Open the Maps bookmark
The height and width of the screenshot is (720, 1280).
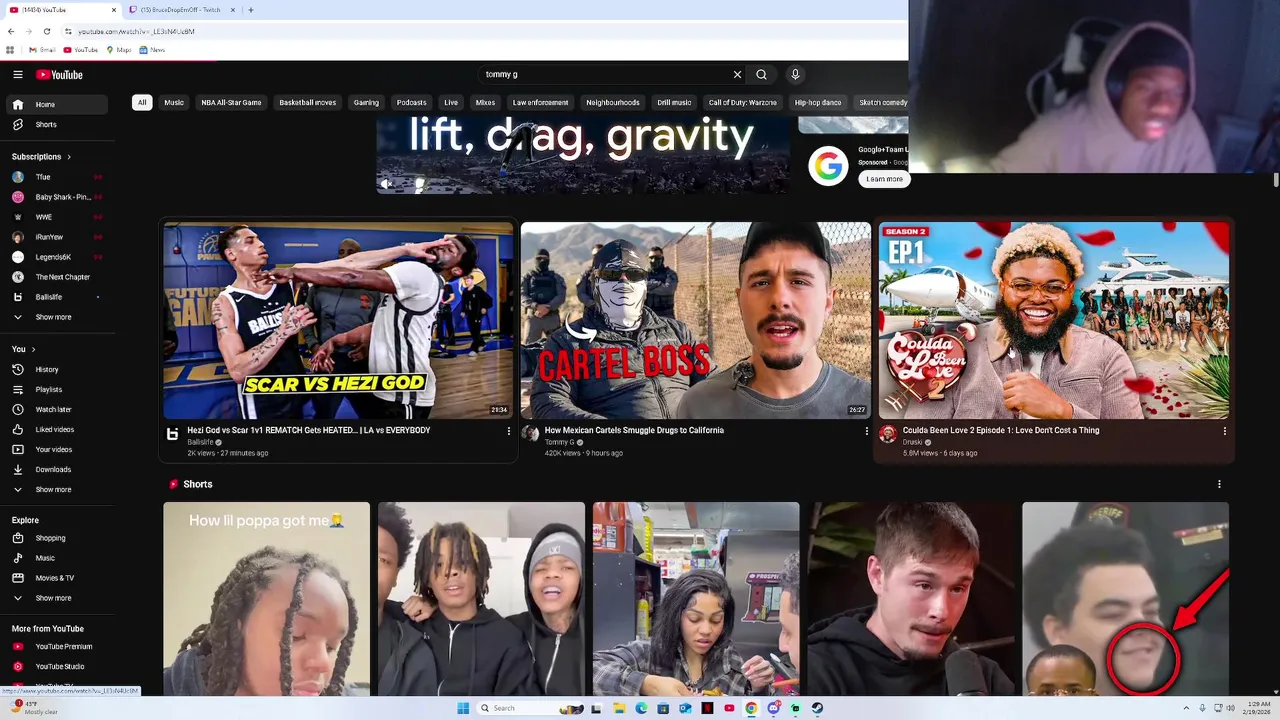[118, 50]
